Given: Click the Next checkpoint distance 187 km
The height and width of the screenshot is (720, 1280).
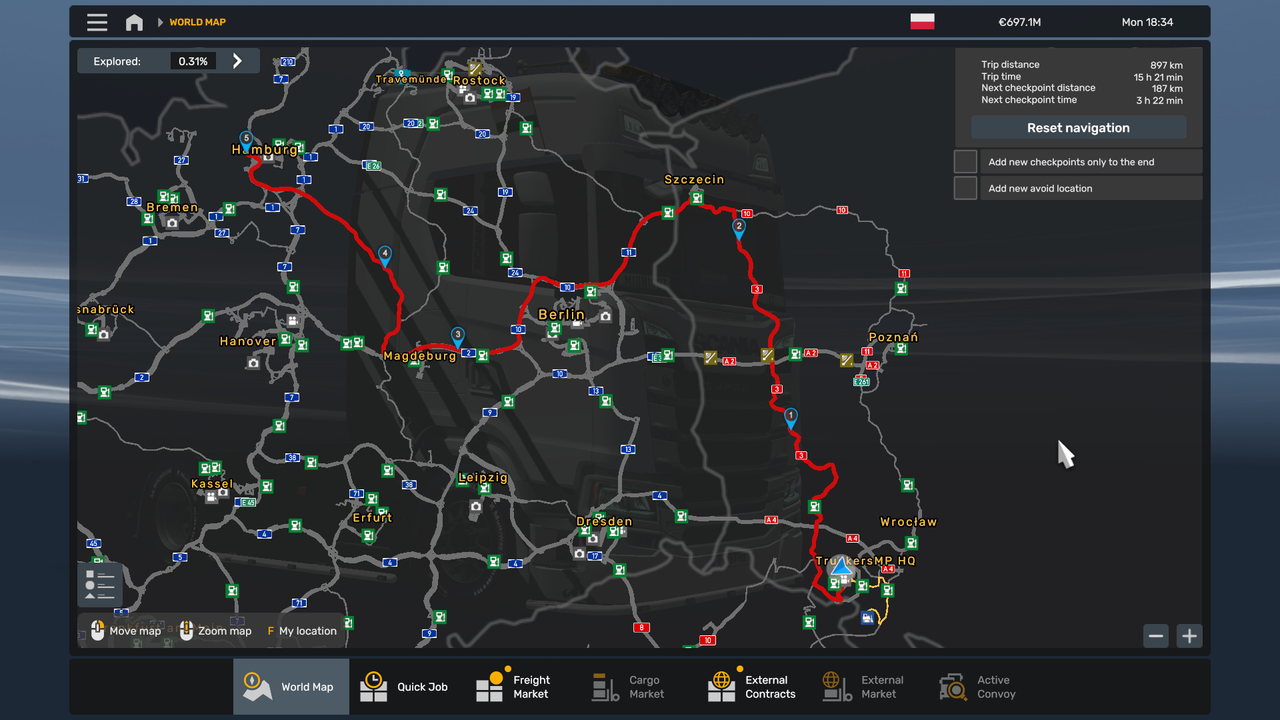Looking at the screenshot, I should click(1167, 88).
